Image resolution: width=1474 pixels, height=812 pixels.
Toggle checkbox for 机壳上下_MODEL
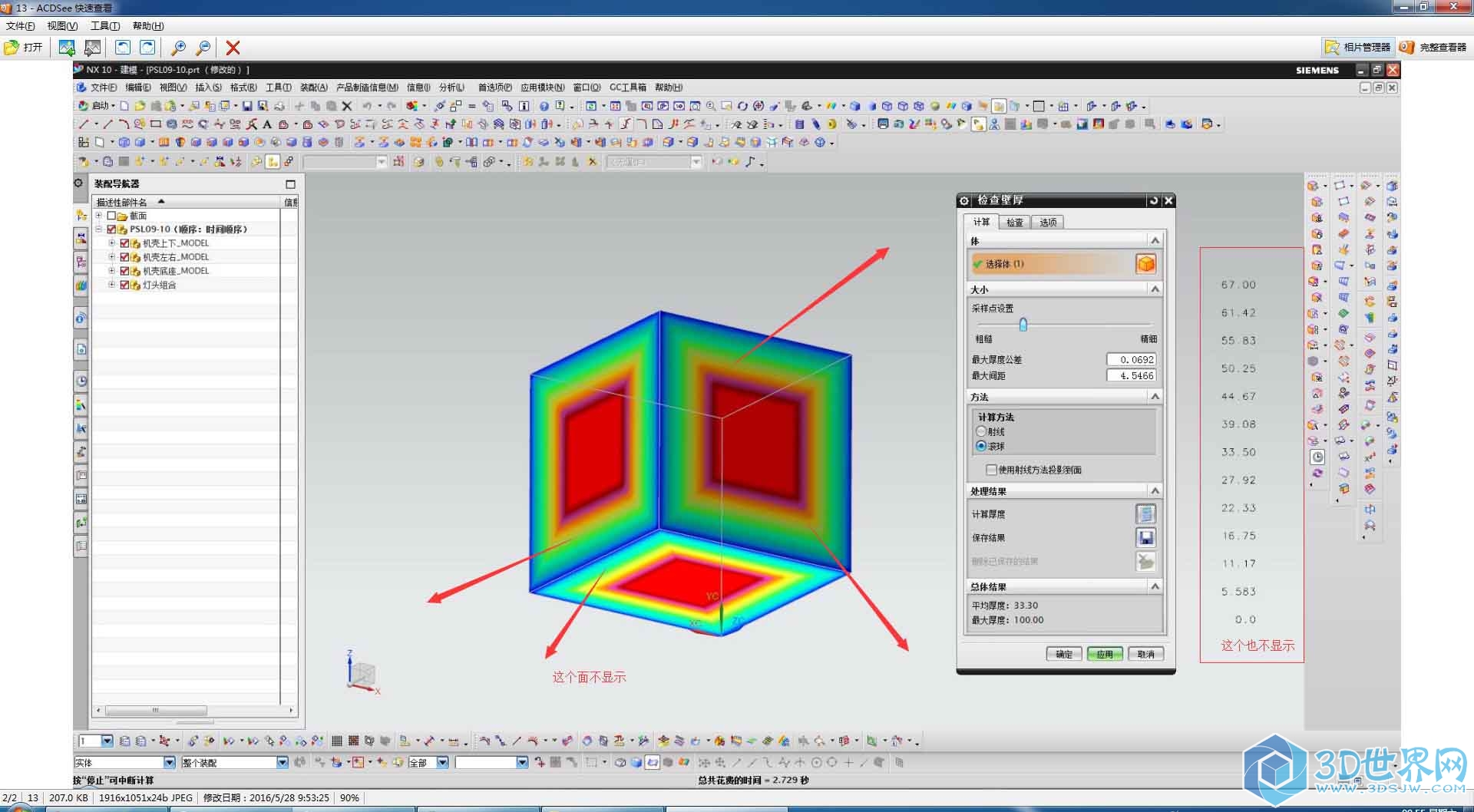pos(124,243)
